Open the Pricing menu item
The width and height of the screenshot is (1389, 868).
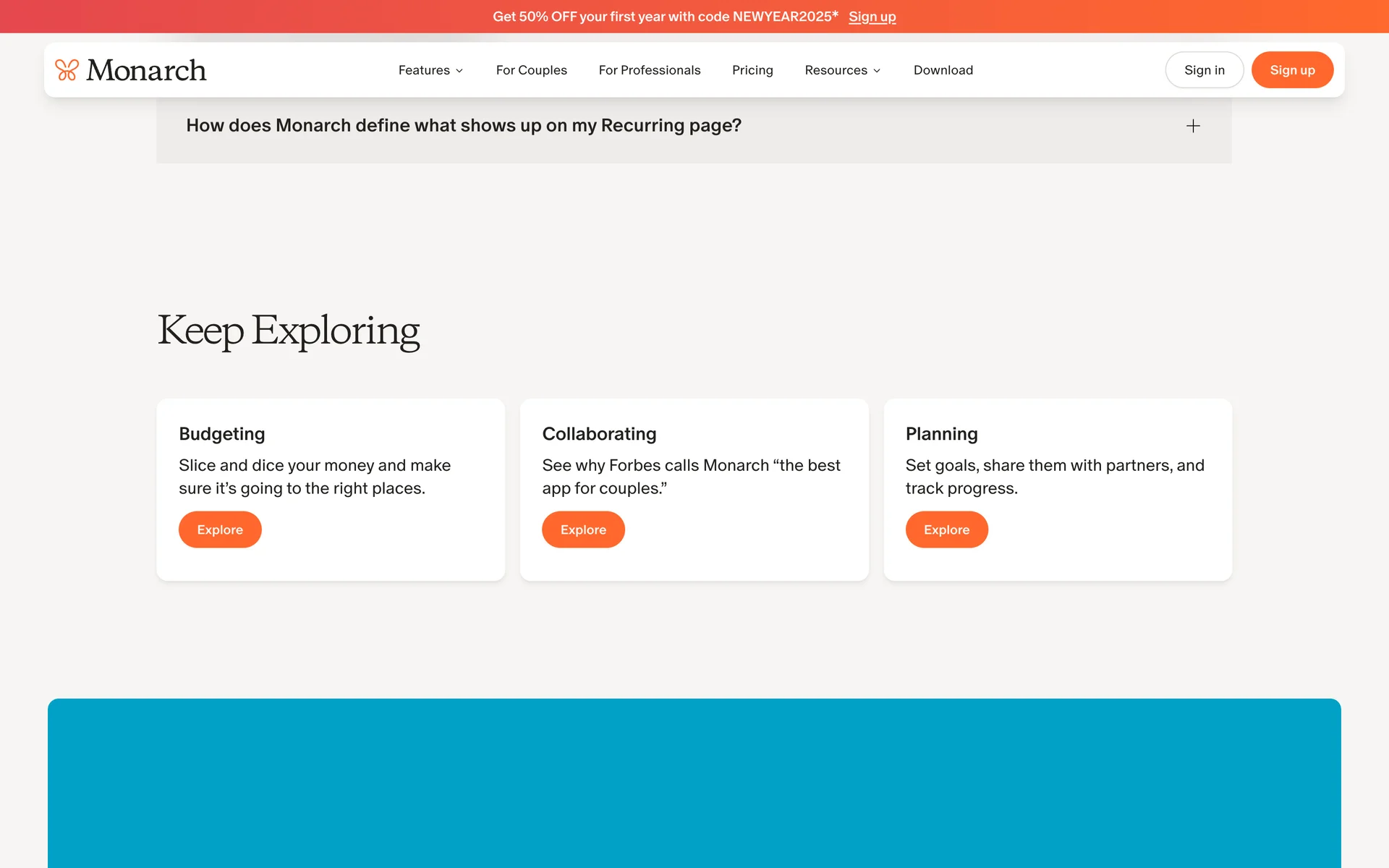(752, 70)
